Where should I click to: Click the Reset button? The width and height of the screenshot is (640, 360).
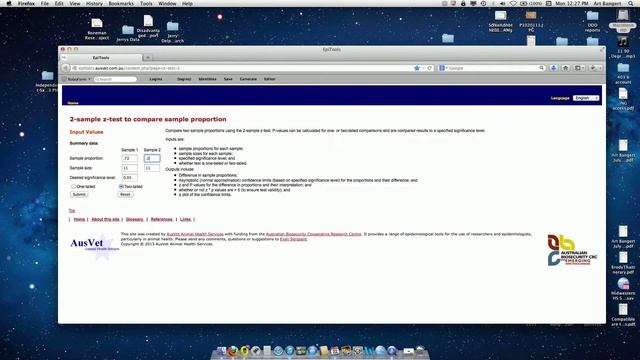point(125,195)
